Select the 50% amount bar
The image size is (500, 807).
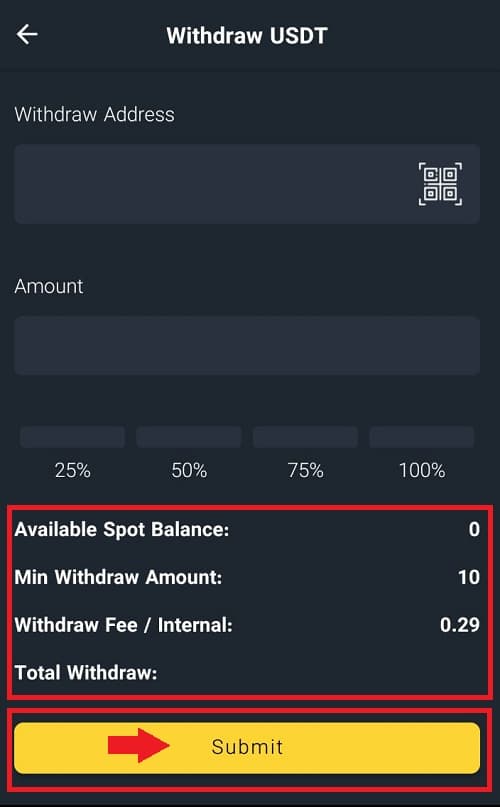(x=189, y=436)
